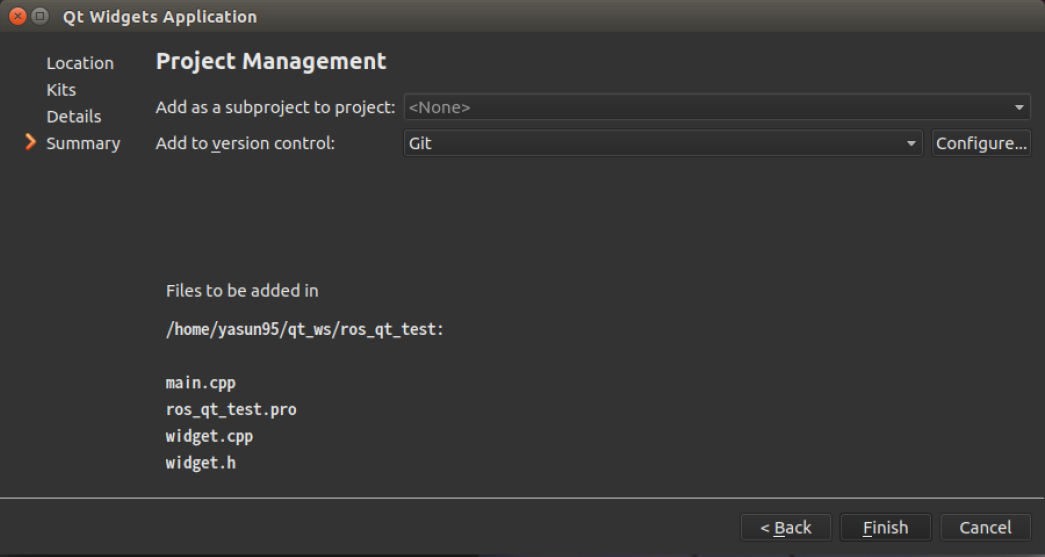This screenshot has width=1045, height=557.
Task: Click main.cpp in the files list
Action: point(201,383)
